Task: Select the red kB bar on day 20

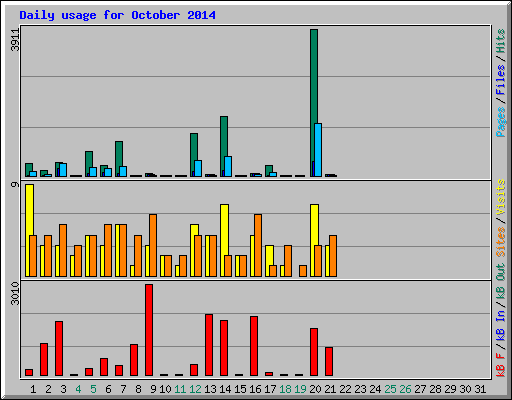Action: tap(314, 352)
